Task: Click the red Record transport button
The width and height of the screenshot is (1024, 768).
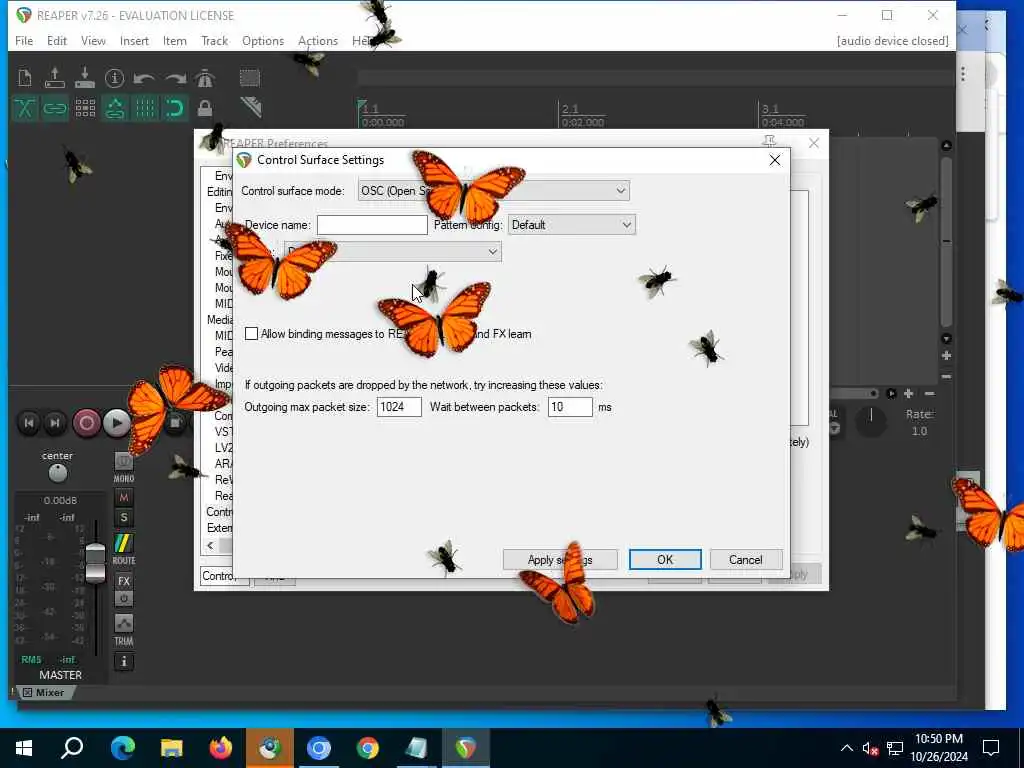Action: coord(86,423)
